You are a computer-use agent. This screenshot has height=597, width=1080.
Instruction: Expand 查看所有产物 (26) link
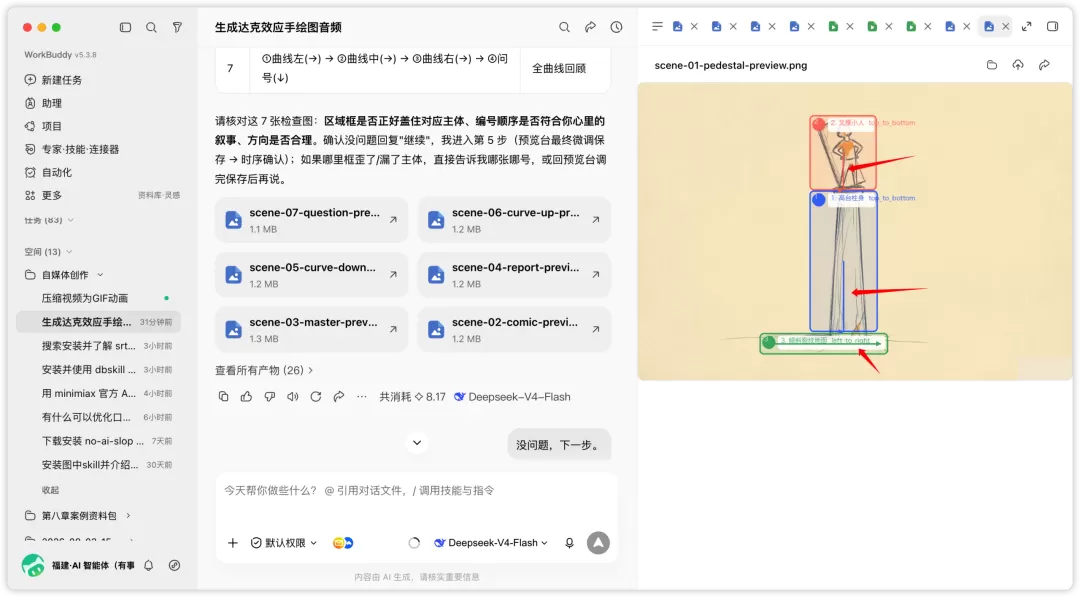tap(264, 370)
